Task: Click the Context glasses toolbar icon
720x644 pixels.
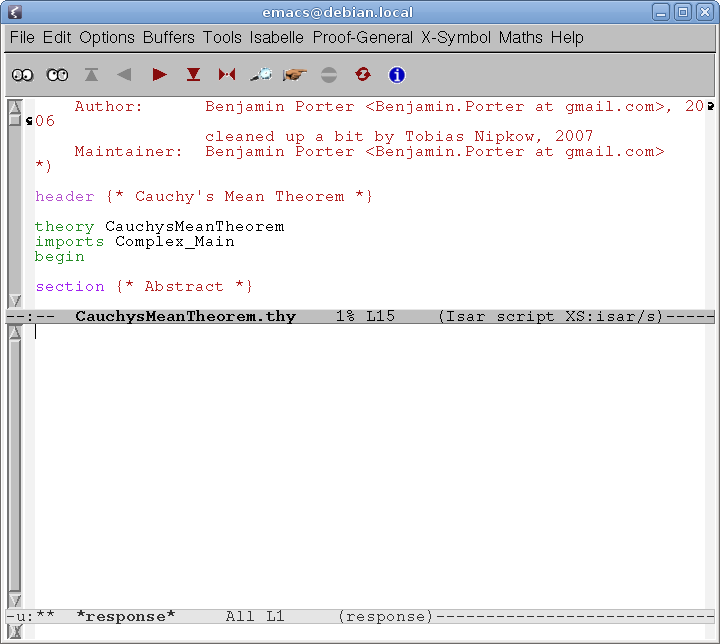Action: [x=57, y=75]
